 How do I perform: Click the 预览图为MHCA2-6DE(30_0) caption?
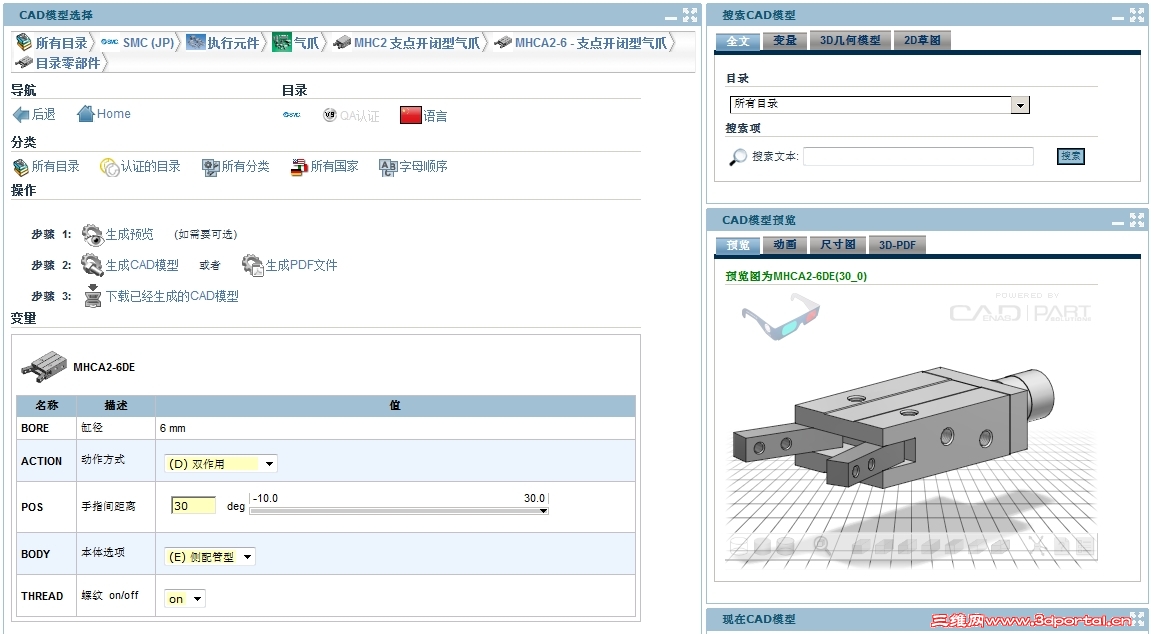tap(796, 277)
